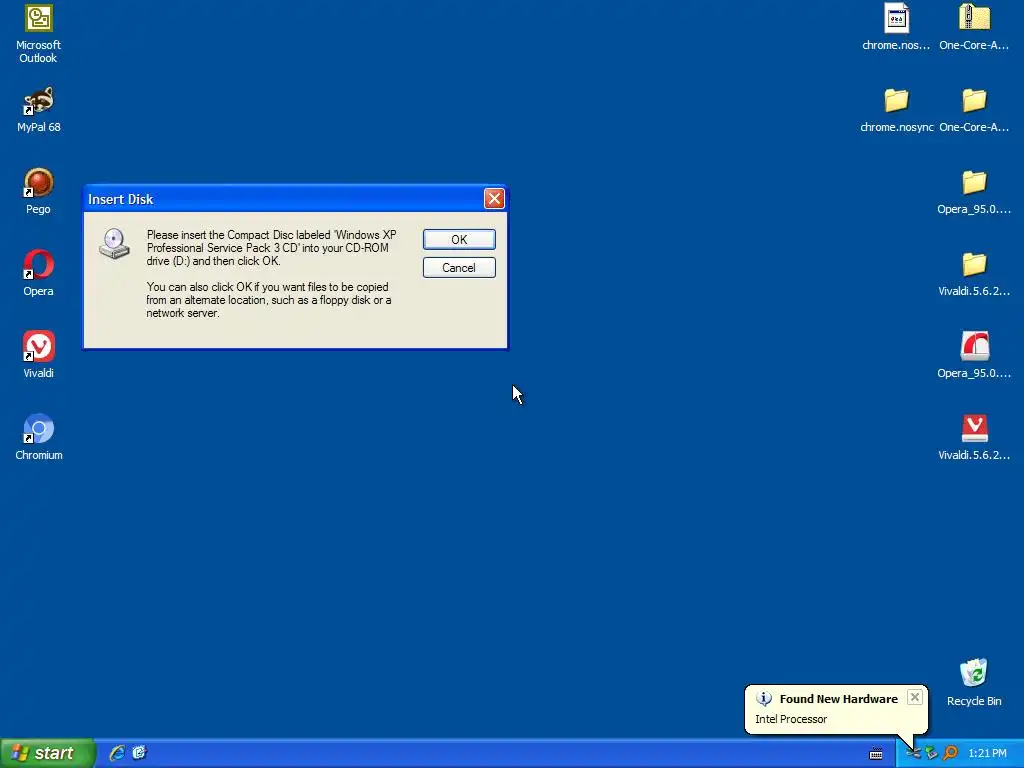Select the Opera browser shortcut
Viewport: 1024px width, 768px height.
point(39,274)
